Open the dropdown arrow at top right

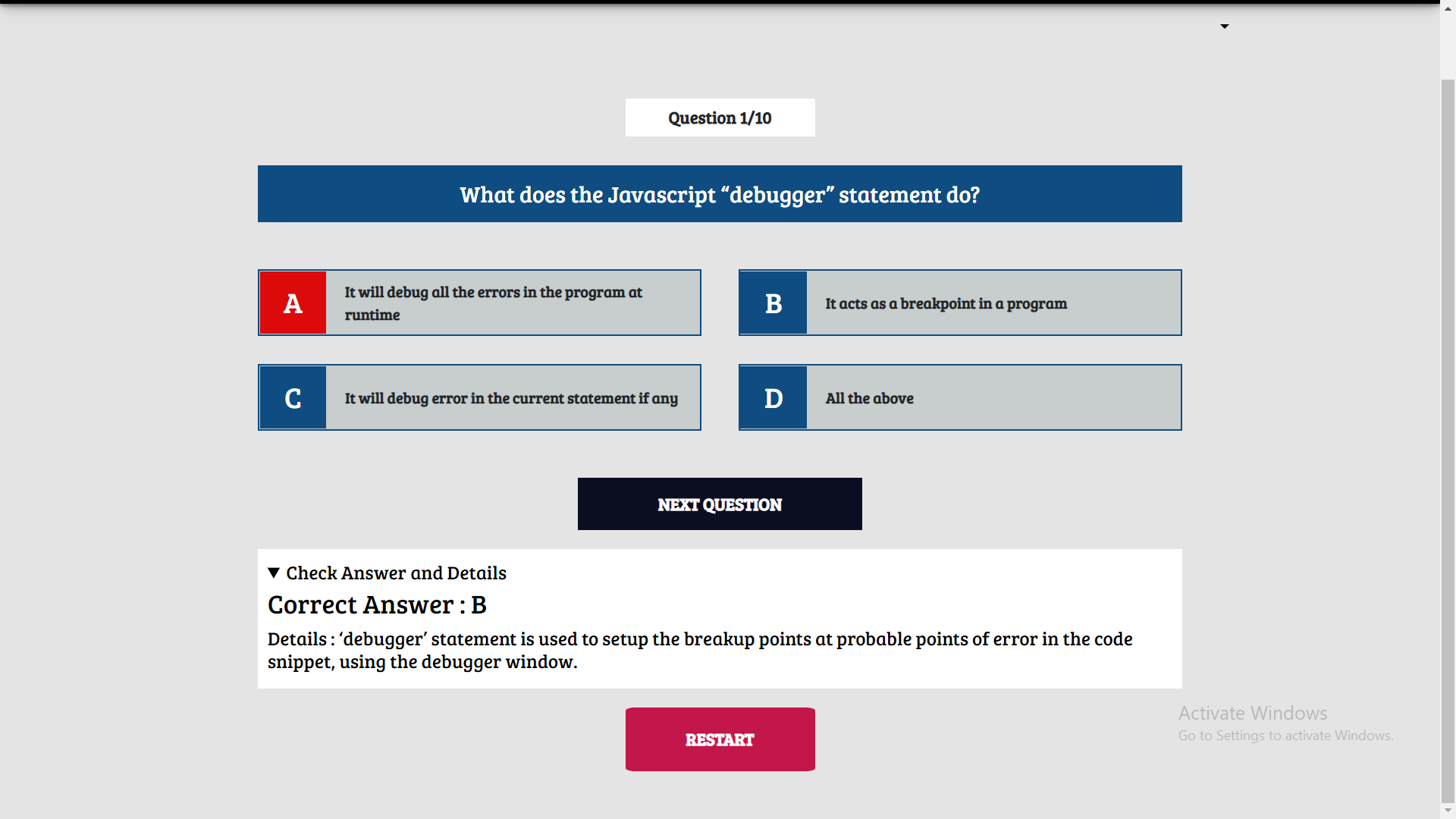[x=1225, y=26]
